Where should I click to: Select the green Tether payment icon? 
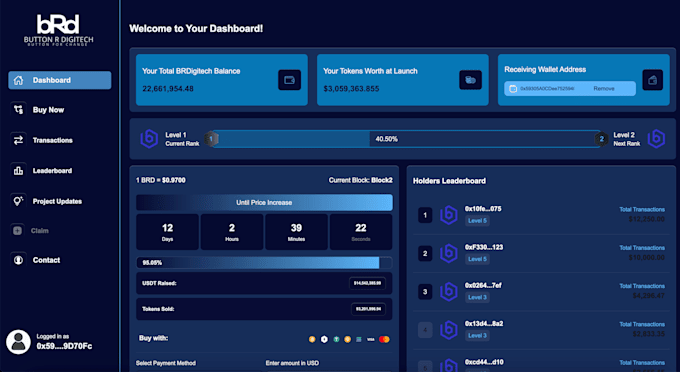[x=336, y=339]
